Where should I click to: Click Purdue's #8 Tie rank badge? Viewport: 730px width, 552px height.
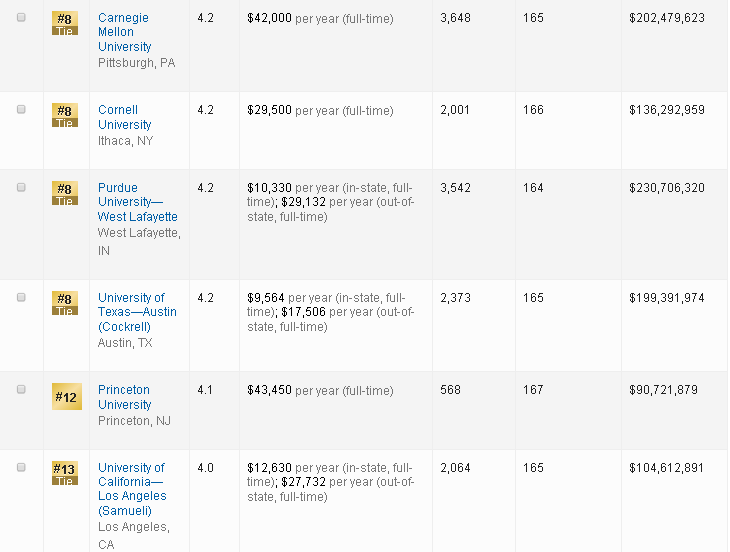64,193
